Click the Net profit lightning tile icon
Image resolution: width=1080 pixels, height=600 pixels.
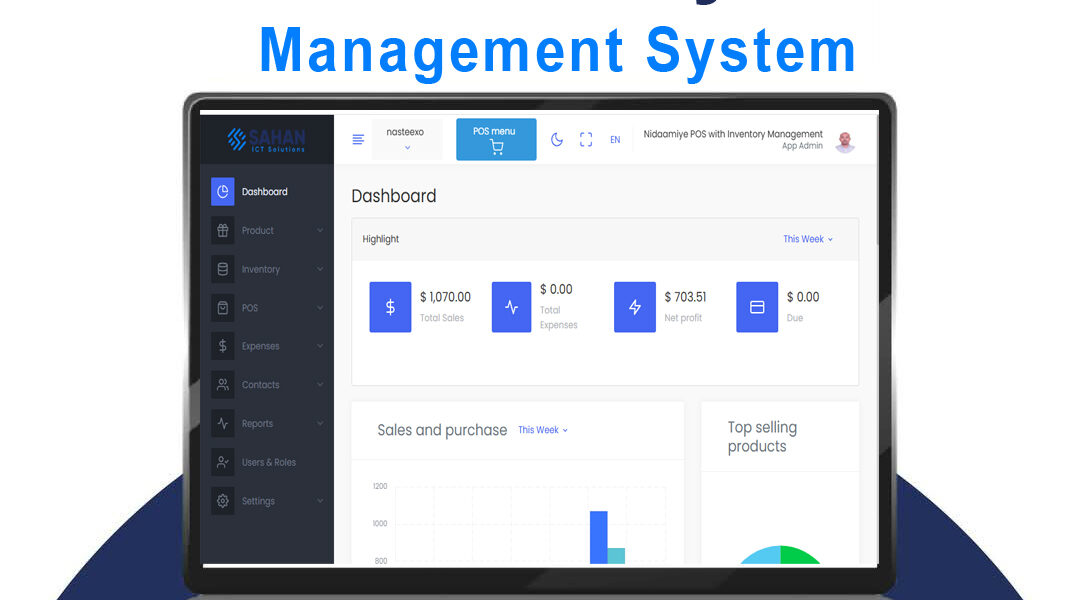pos(635,307)
